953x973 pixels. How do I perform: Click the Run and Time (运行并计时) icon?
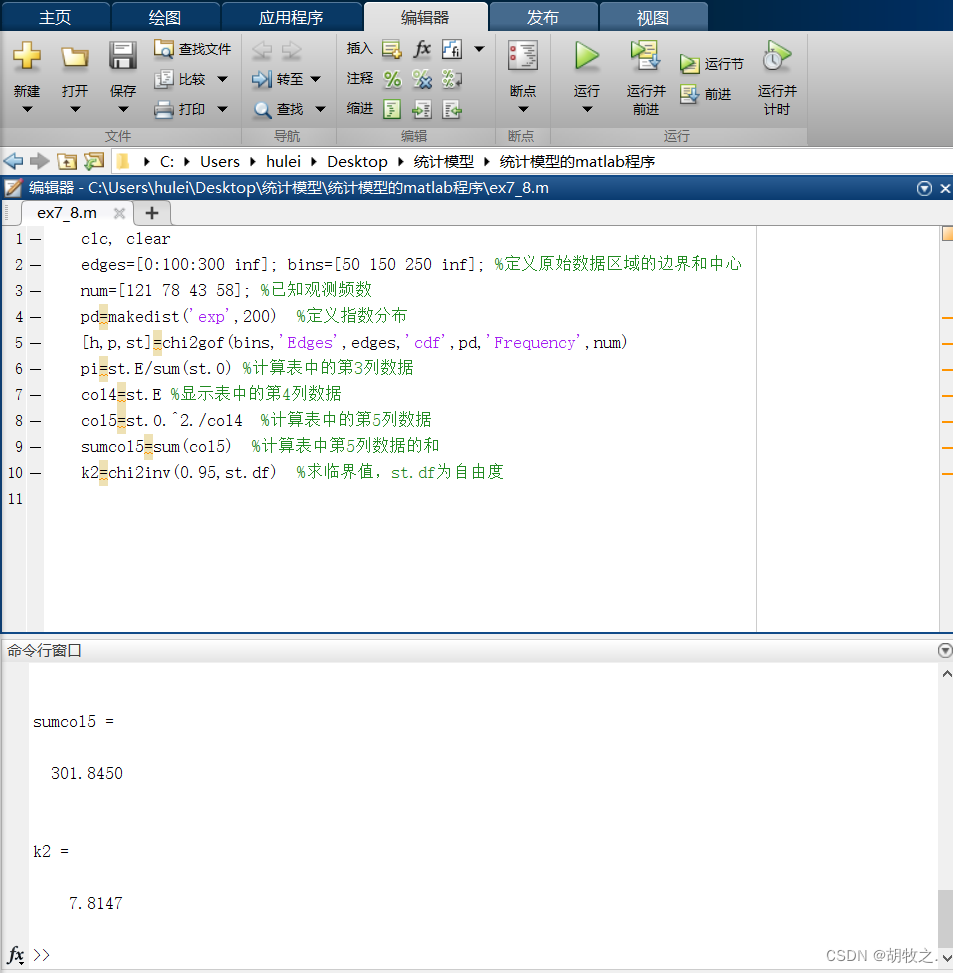coord(777,56)
